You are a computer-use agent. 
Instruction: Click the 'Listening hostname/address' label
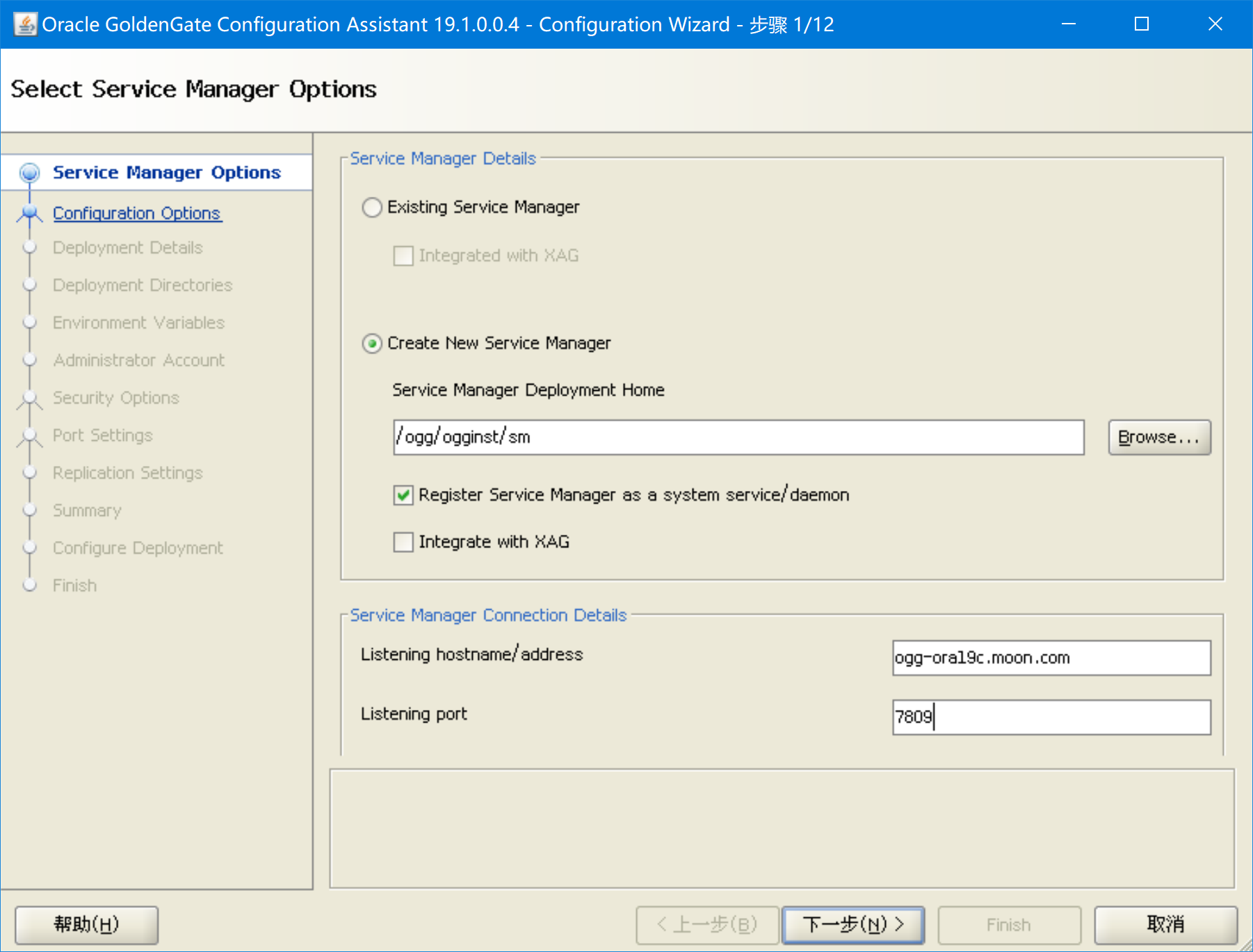[x=471, y=654]
